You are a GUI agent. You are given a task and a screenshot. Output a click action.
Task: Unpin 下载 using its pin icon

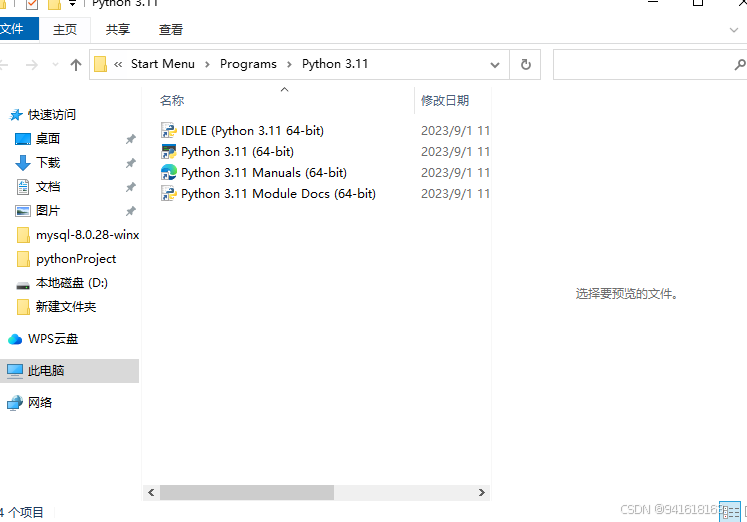pos(131,163)
